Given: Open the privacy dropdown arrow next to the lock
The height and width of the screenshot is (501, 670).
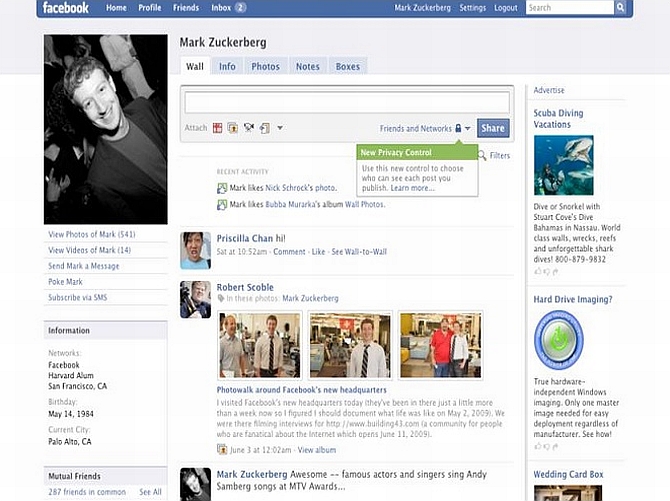Looking at the screenshot, I should click(x=467, y=128).
